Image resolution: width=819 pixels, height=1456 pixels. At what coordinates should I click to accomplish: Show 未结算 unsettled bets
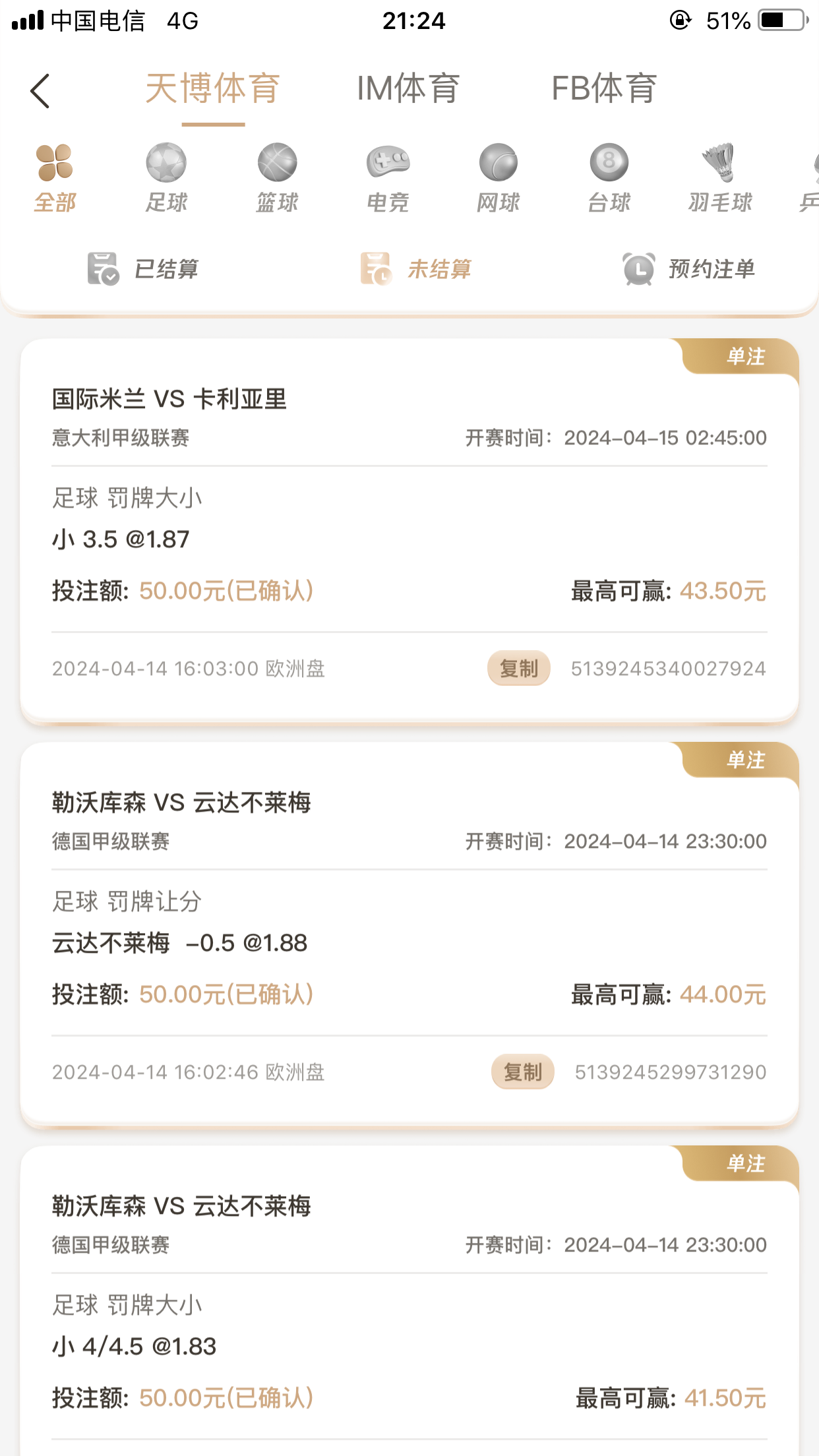click(x=416, y=269)
